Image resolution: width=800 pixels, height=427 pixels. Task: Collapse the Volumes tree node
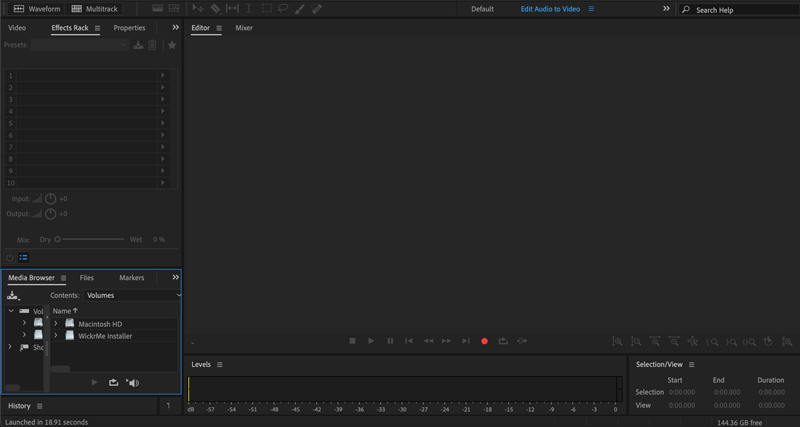pyautogui.click(x=11, y=311)
